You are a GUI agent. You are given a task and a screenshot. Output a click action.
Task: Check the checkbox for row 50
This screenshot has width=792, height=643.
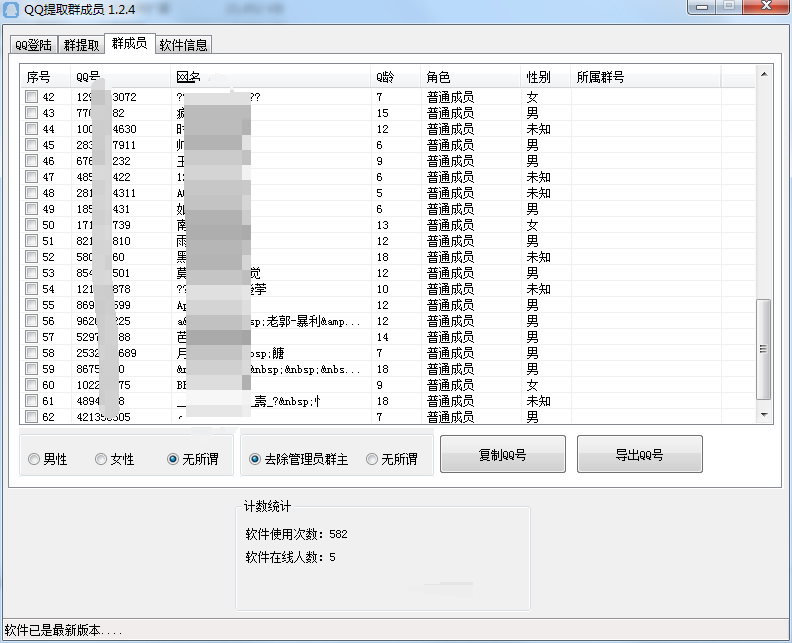coord(31,225)
